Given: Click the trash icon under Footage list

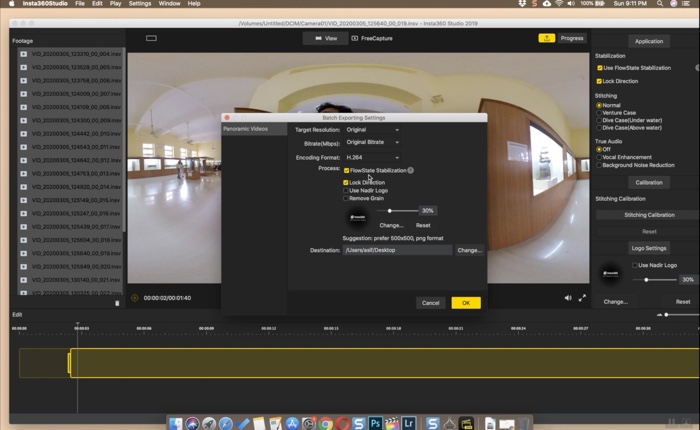Looking at the screenshot, I should [117, 303].
